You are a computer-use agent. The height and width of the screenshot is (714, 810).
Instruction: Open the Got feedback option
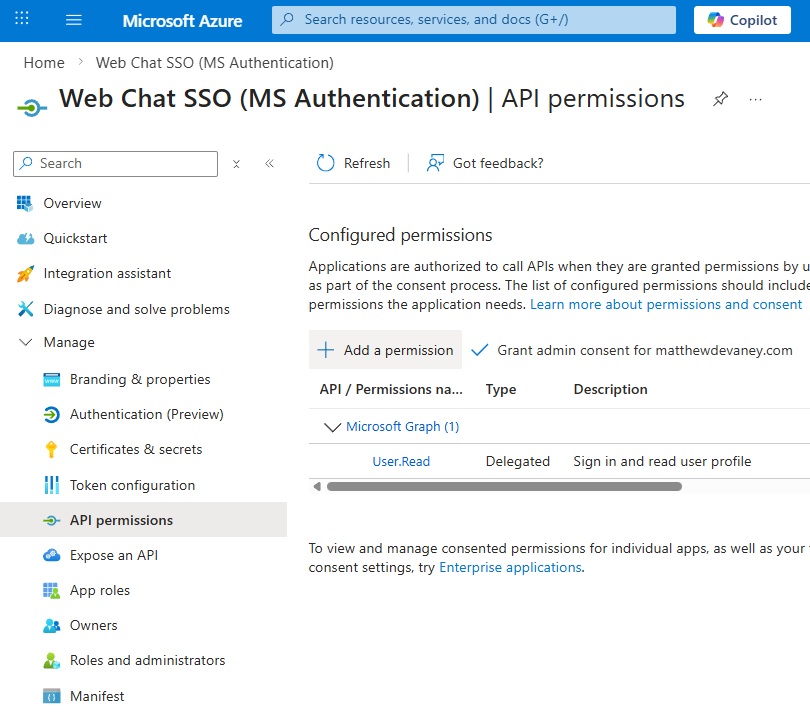(x=485, y=163)
